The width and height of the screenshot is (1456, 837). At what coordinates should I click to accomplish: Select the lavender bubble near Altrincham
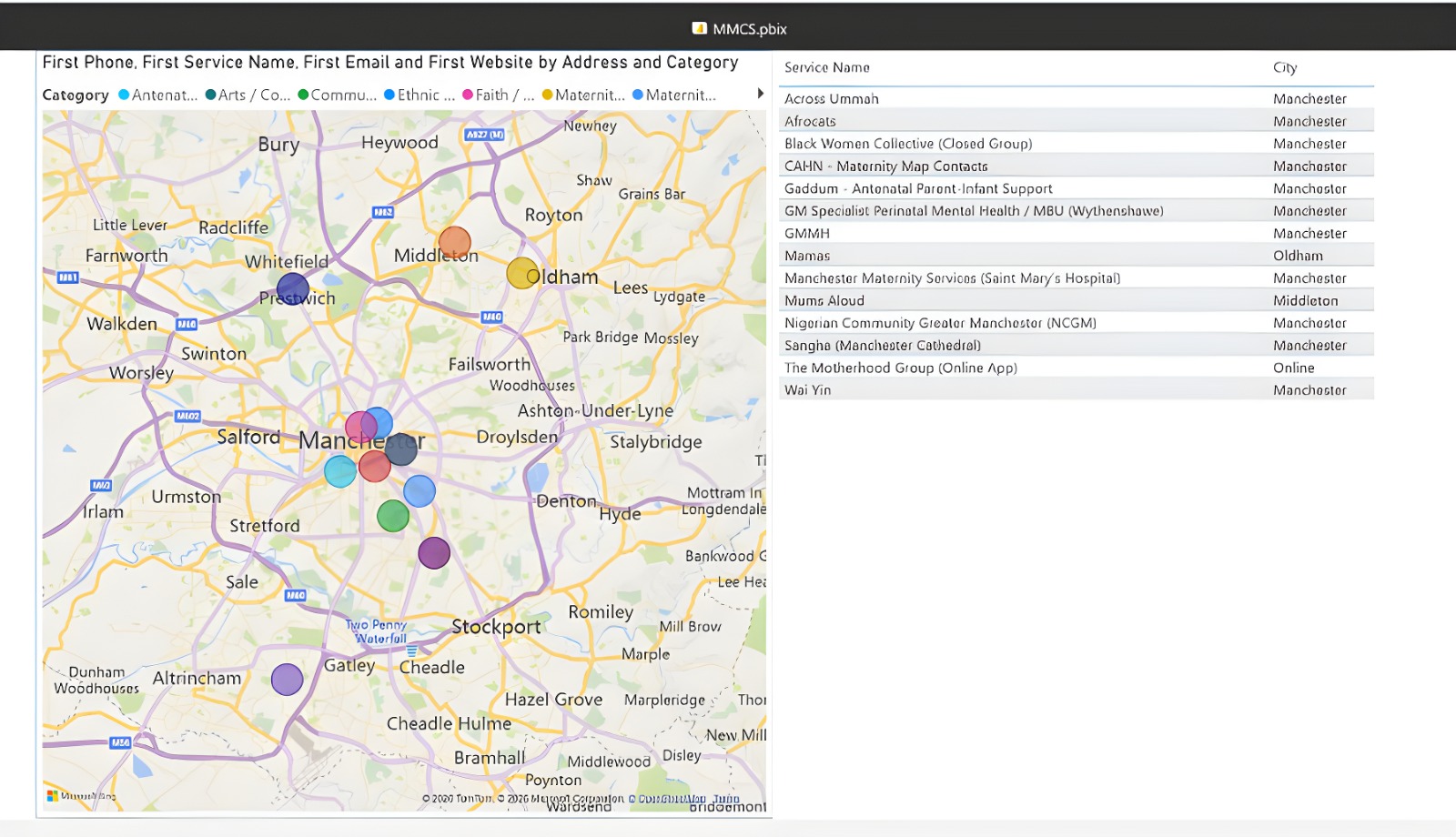[288, 680]
